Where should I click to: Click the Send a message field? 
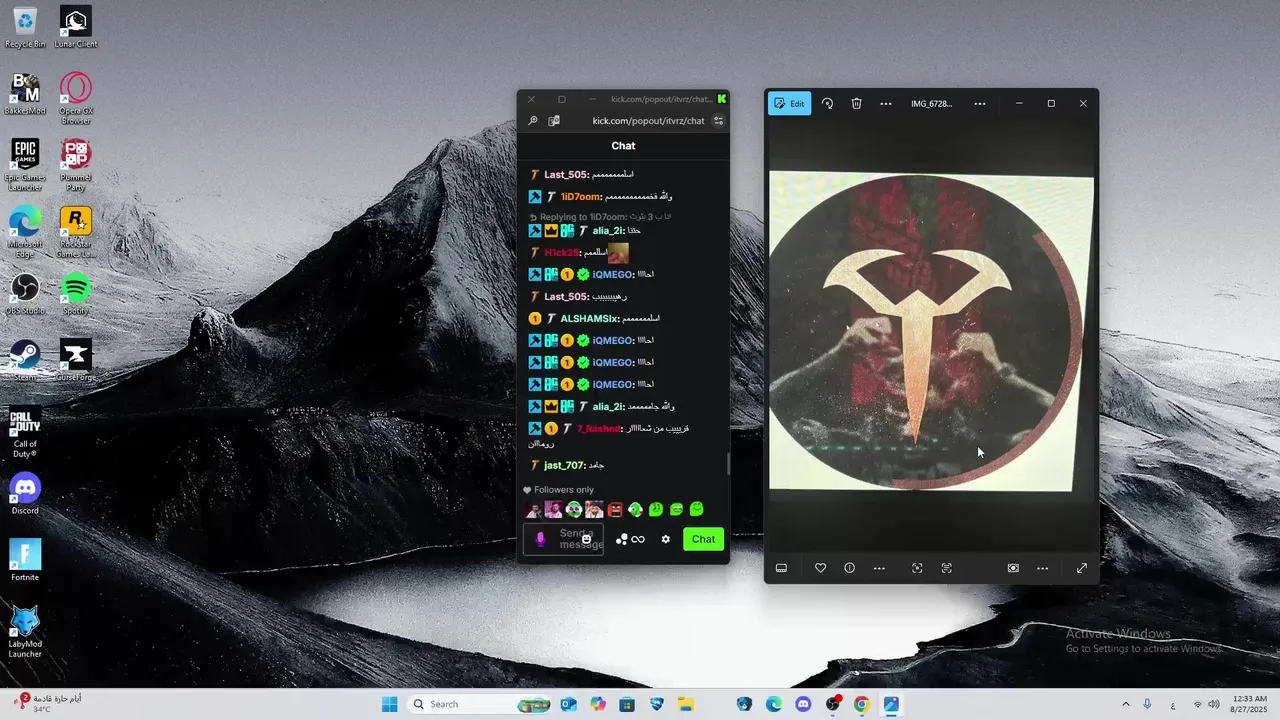click(563, 539)
